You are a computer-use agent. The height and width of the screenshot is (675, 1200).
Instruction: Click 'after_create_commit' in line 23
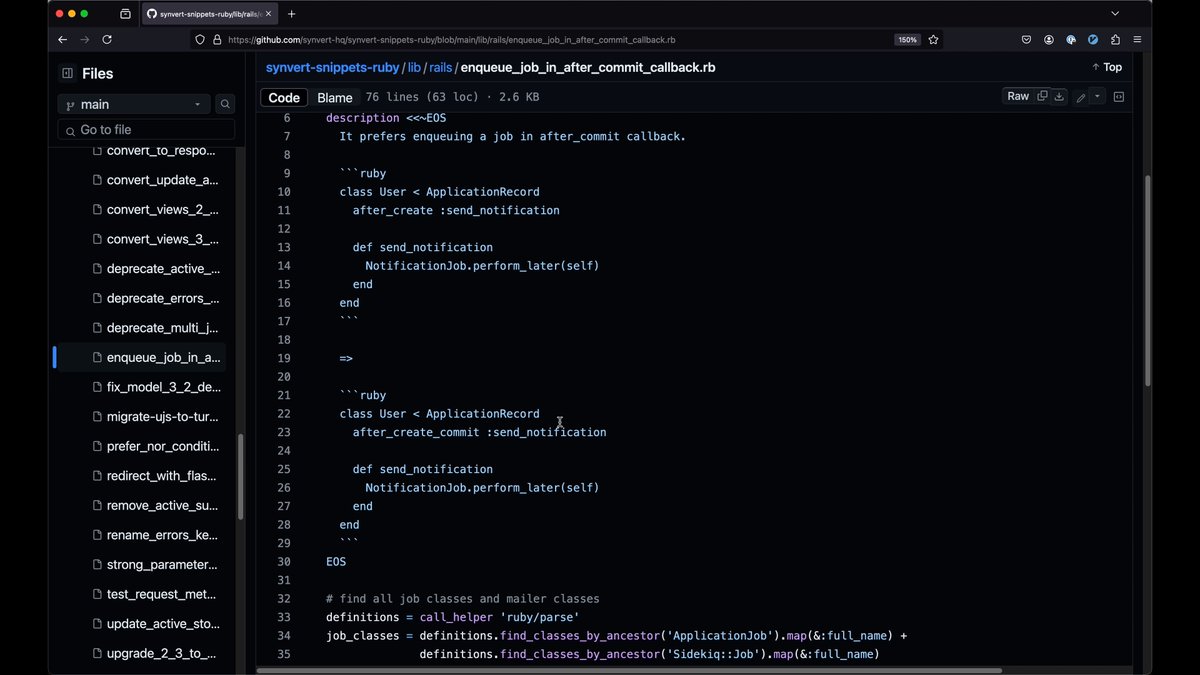(416, 432)
